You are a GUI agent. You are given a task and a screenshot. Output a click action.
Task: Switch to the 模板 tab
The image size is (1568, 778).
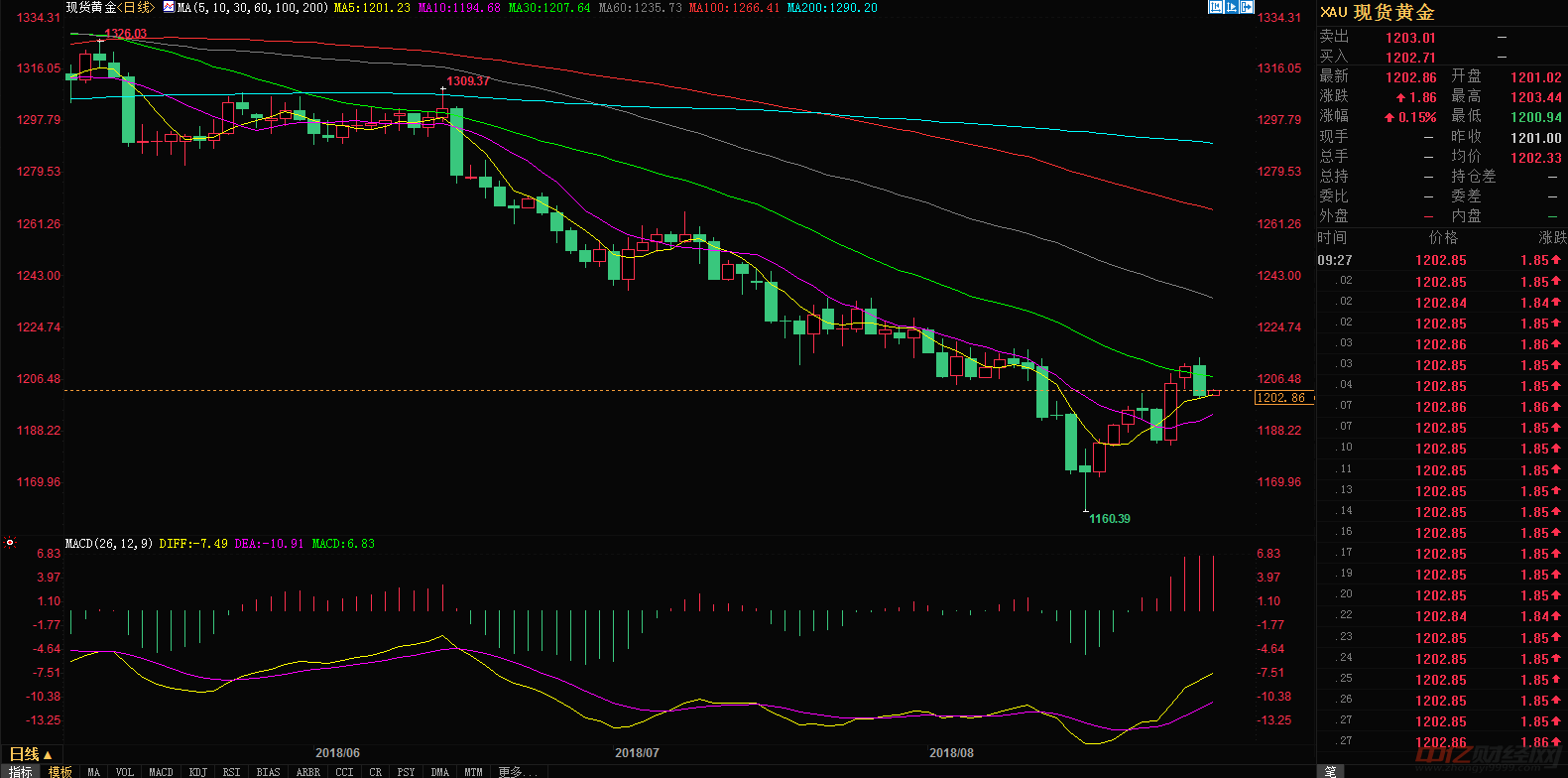tap(60, 772)
